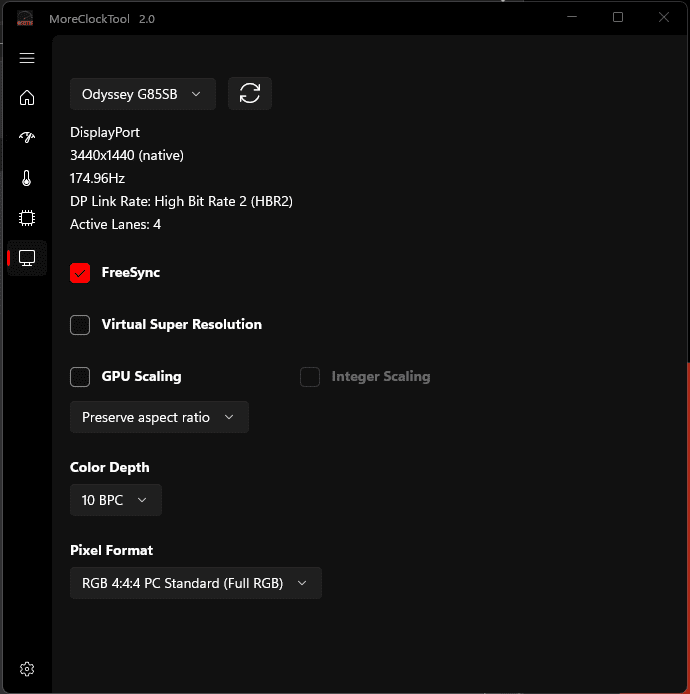Enable the GPU Scaling checkbox
Viewport: 690px width, 694px height.
[80, 377]
